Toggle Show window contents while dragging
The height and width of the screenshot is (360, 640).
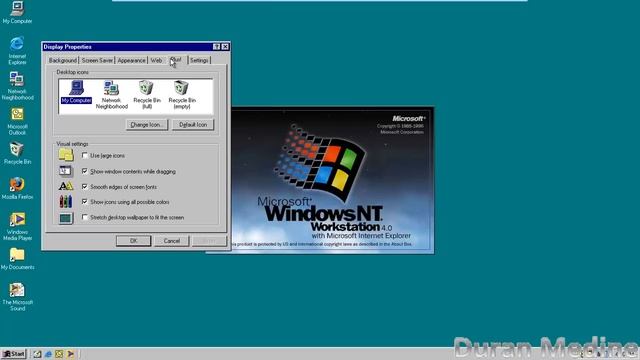point(84,171)
